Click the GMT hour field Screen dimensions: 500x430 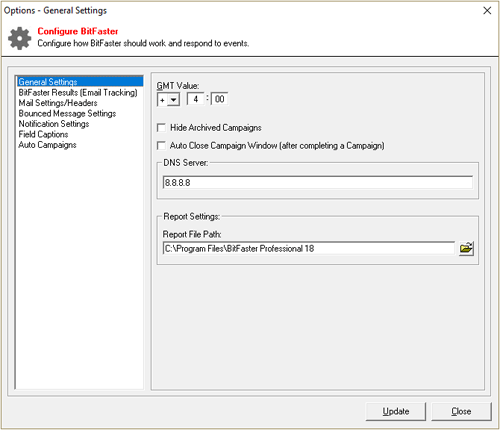[196, 99]
